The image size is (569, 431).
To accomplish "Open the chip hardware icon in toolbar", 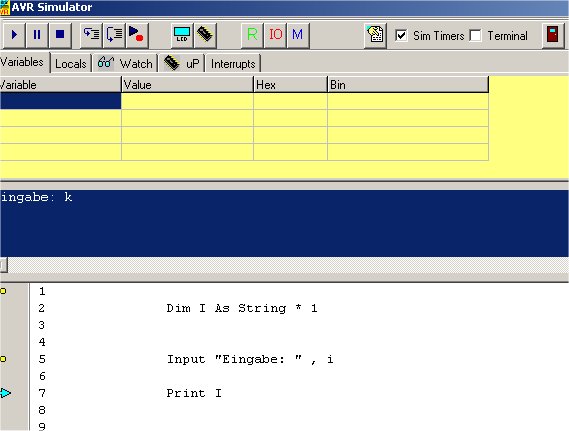I will click(x=205, y=35).
